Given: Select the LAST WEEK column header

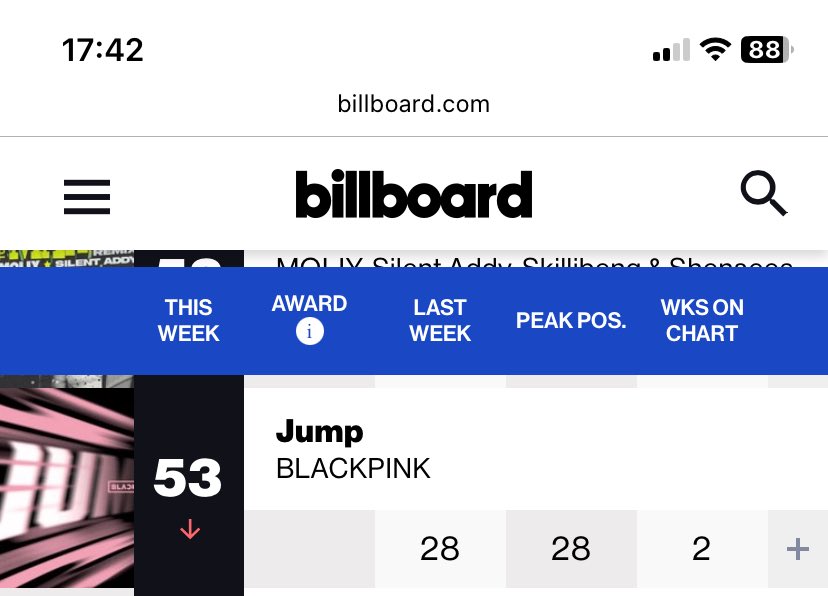Looking at the screenshot, I should (x=440, y=320).
